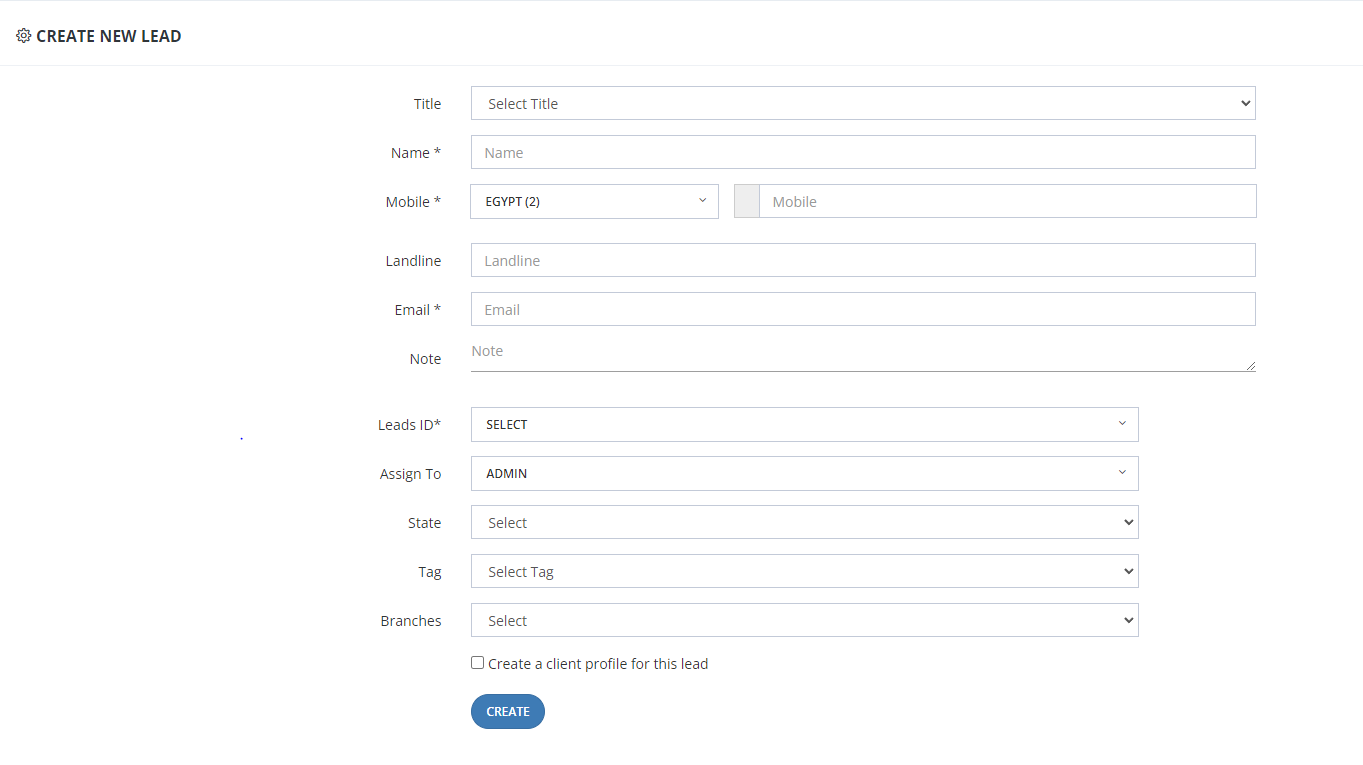Expand the Select Tag dropdown
The image size is (1363, 765).
tap(804, 571)
